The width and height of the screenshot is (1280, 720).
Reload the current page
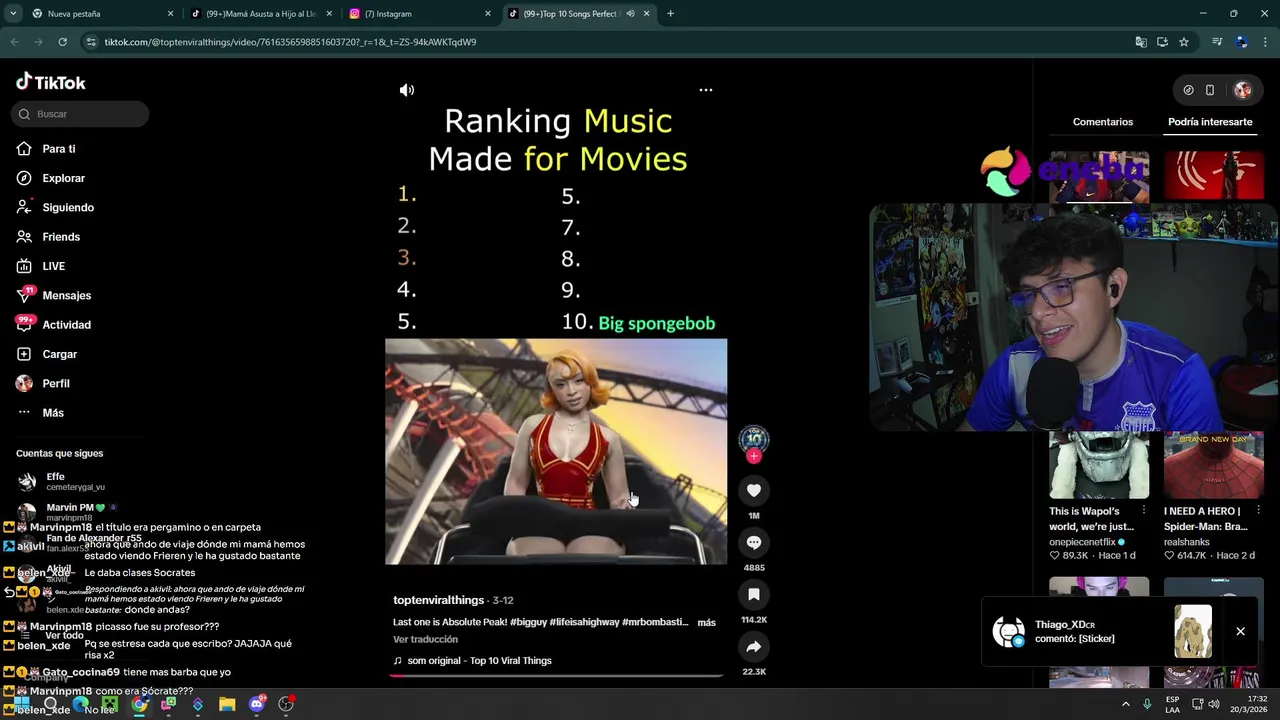[x=62, y=42]
